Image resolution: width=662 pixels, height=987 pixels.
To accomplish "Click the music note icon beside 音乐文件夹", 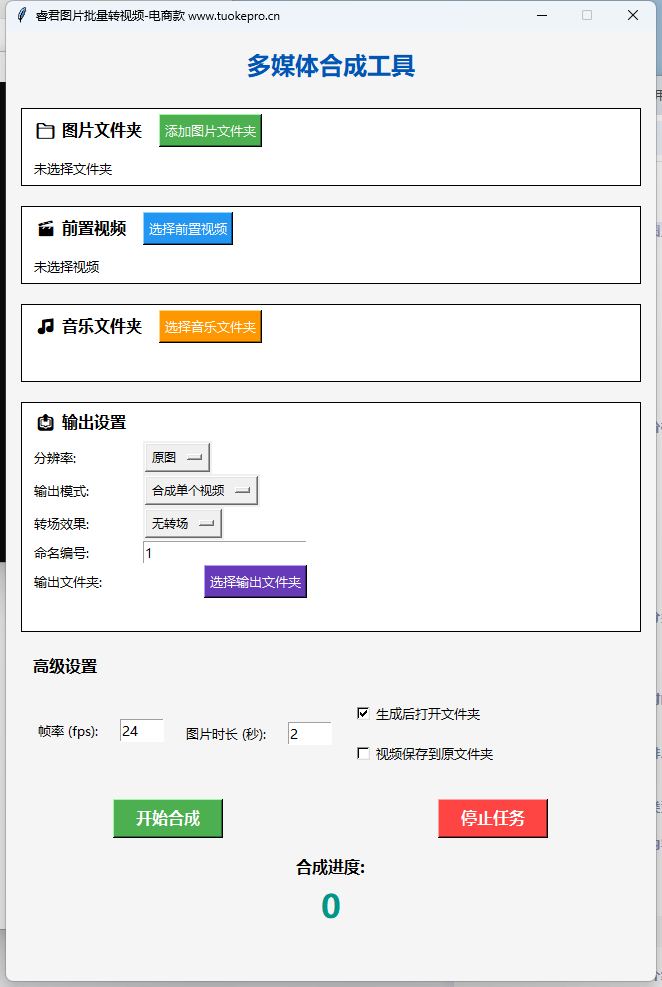I will [x=44, y=327].
